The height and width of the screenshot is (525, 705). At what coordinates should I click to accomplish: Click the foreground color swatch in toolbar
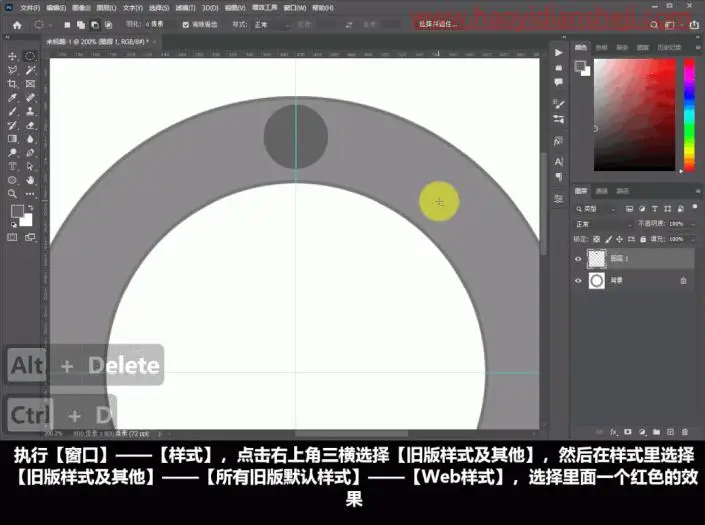pos(17,211)
